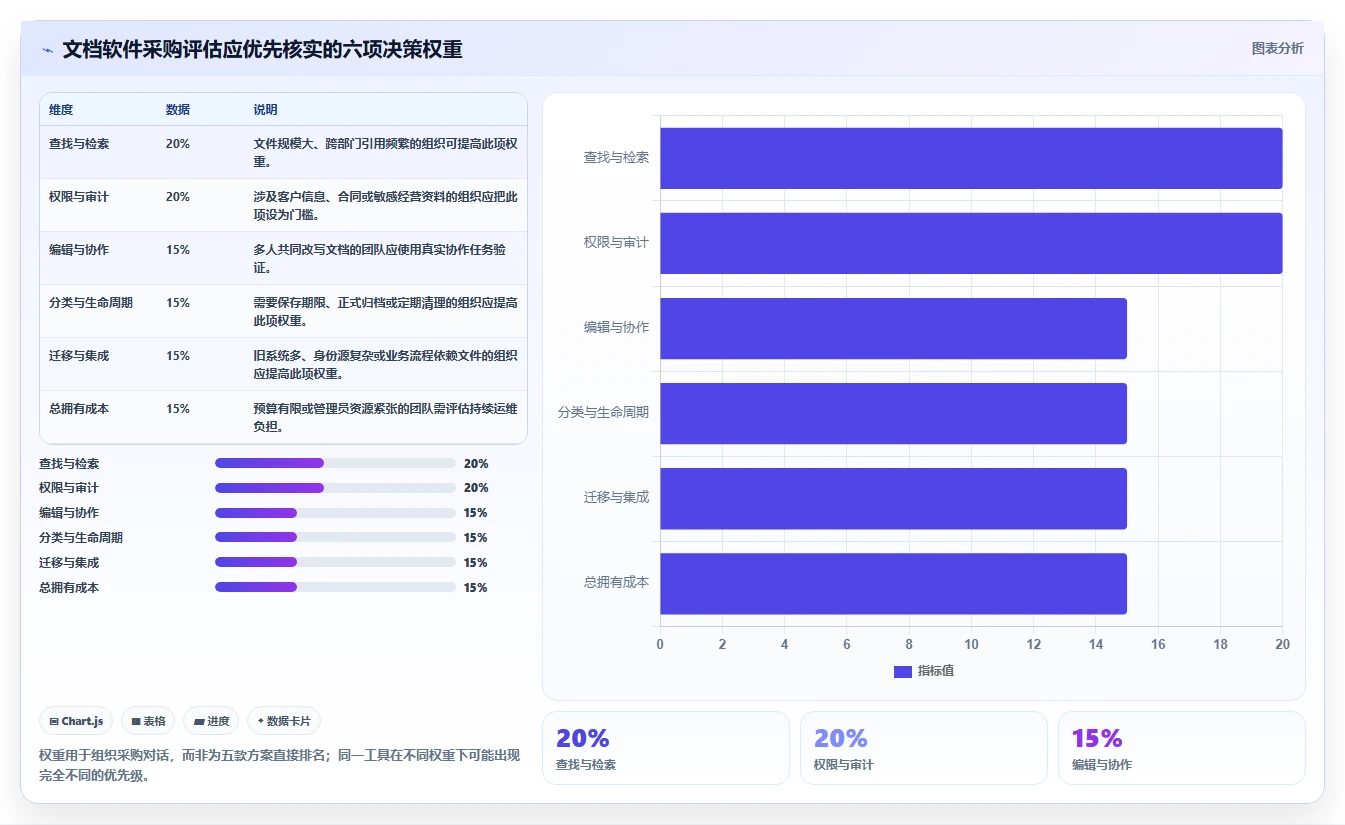Click the 分类与生命周期 progress bar
Screen dimensions: 1345x825
point(335,538)
